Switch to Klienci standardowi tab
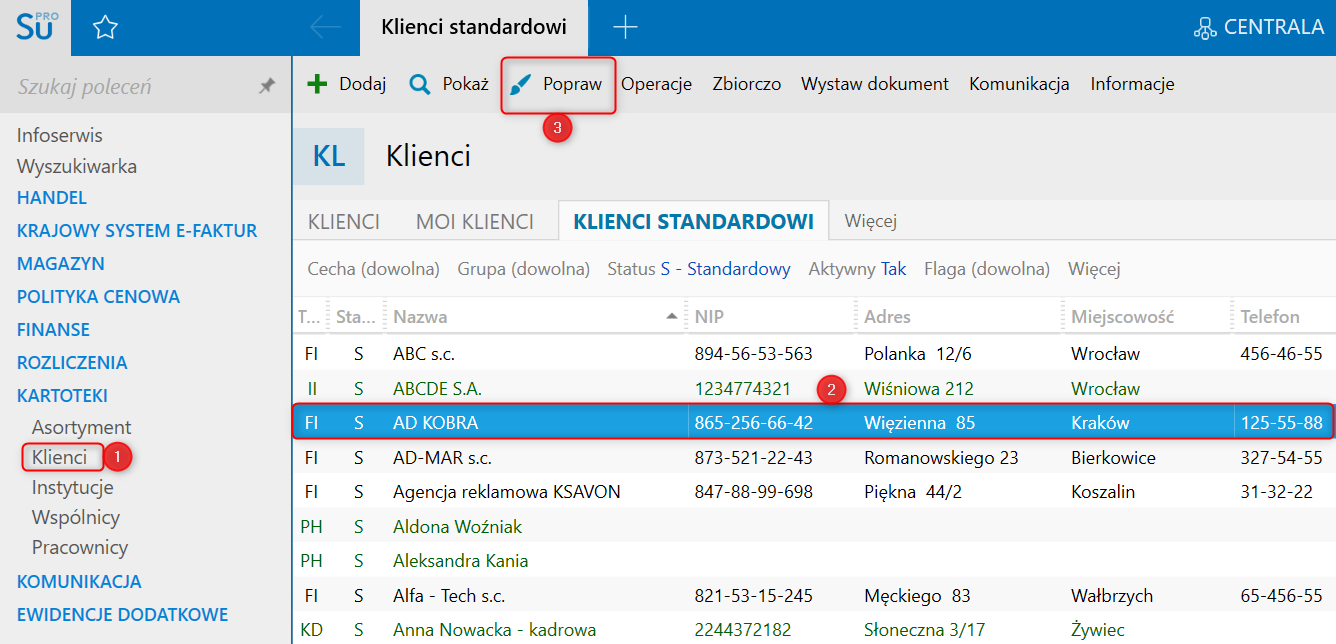 pos(474,27)
